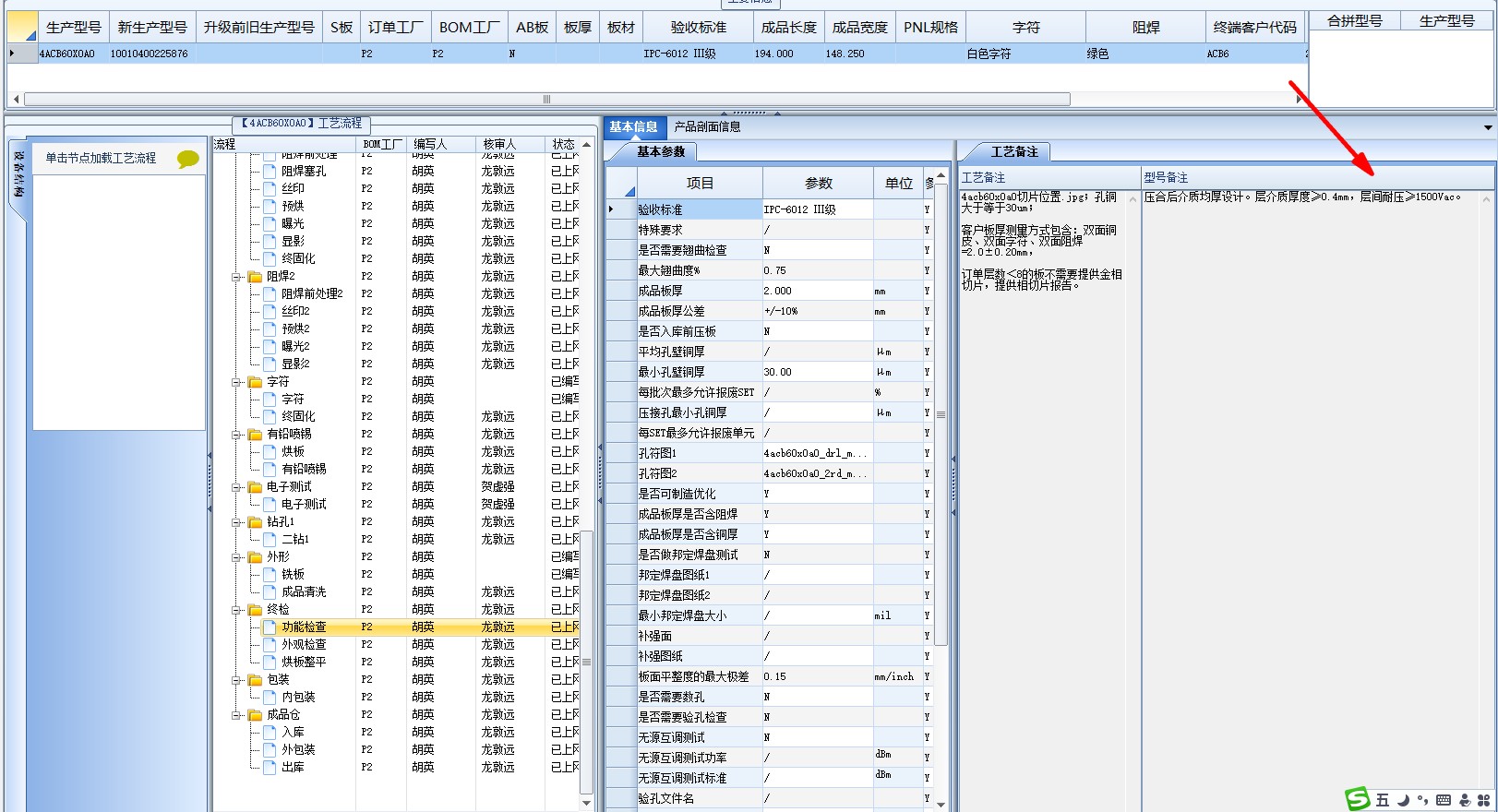Collapse the 电子测试 folder node

click(236, 486)
